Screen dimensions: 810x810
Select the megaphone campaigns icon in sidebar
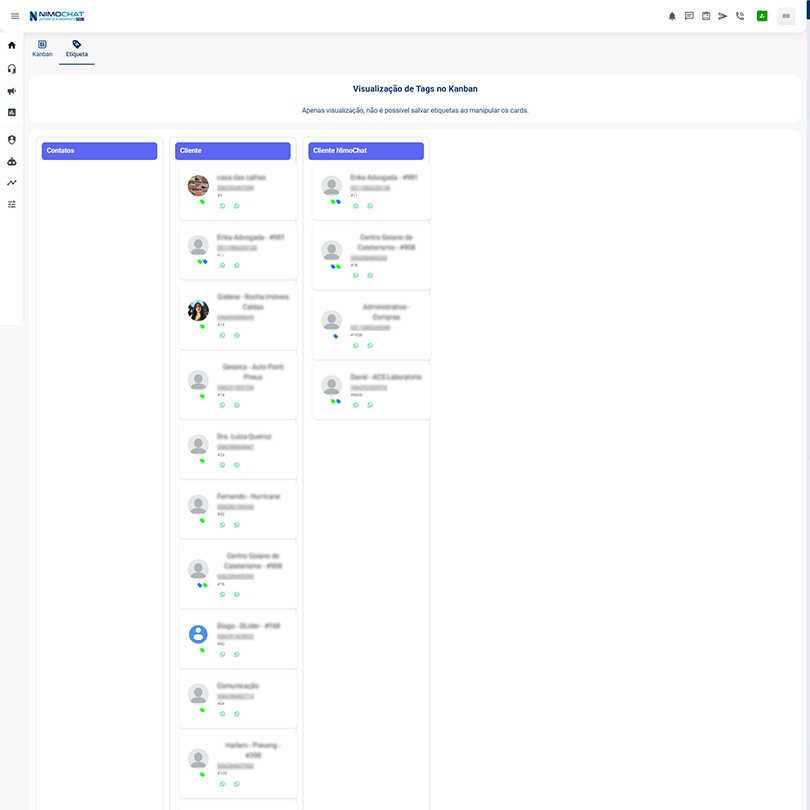pos(11,90)
